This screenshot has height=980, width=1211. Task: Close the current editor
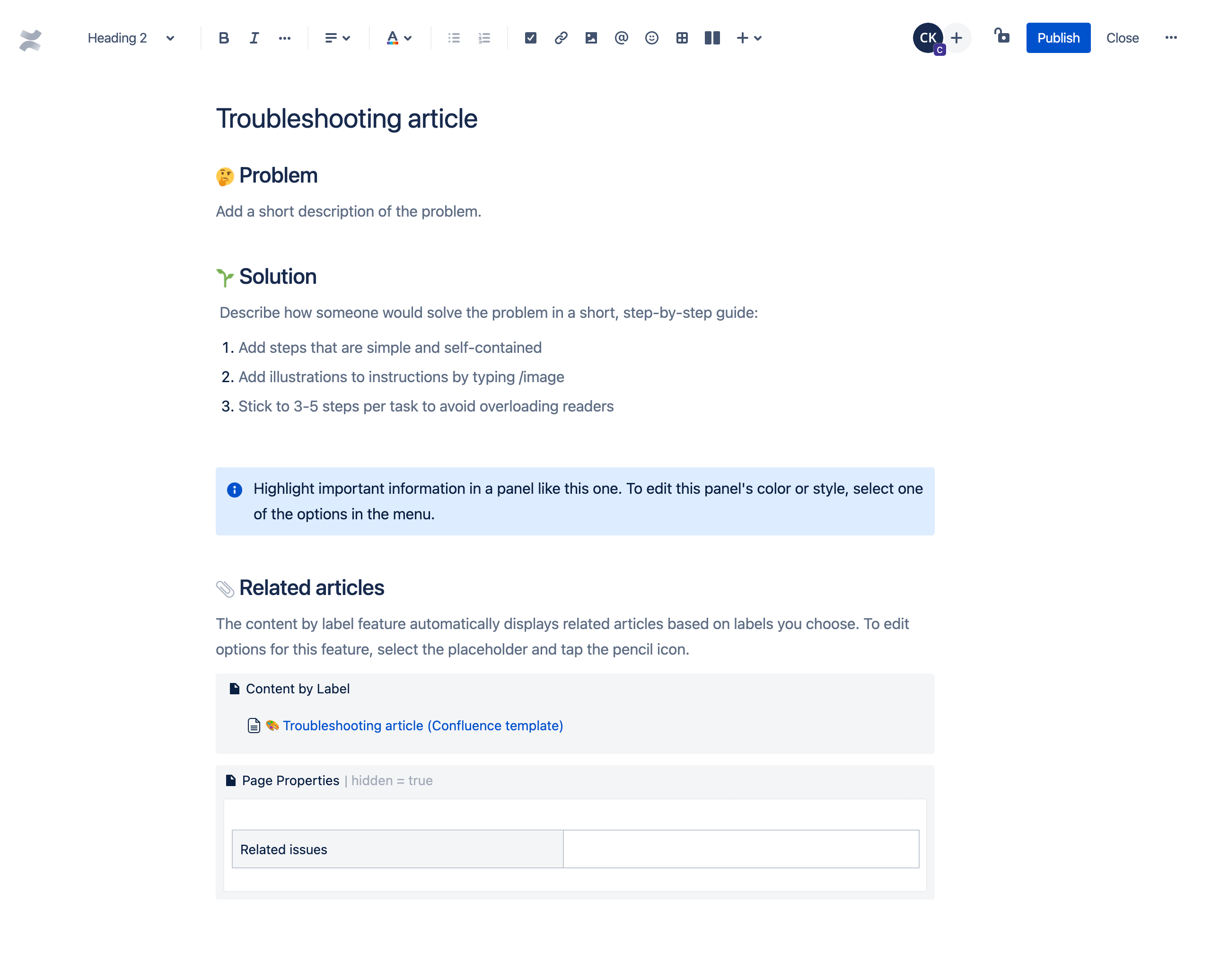1122,38
